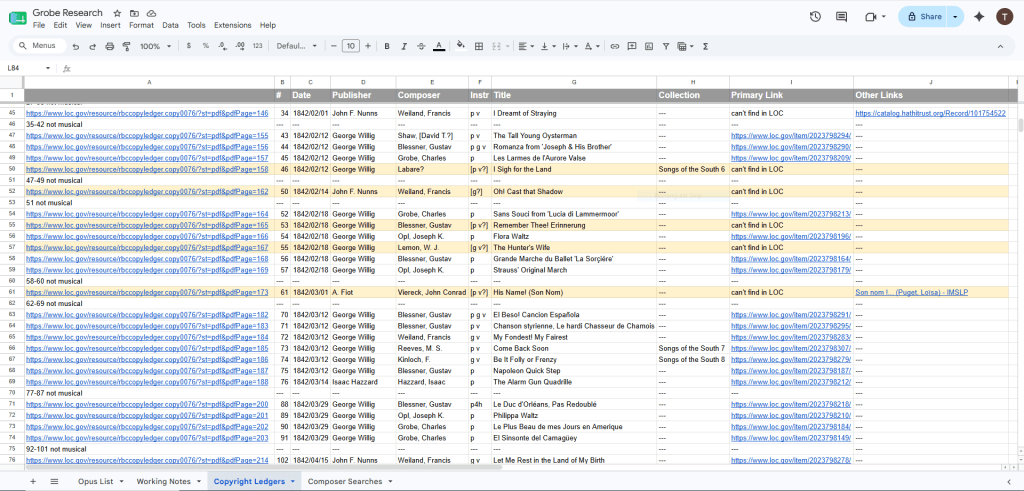Open the name box dropdown arrow

[48, 69]
